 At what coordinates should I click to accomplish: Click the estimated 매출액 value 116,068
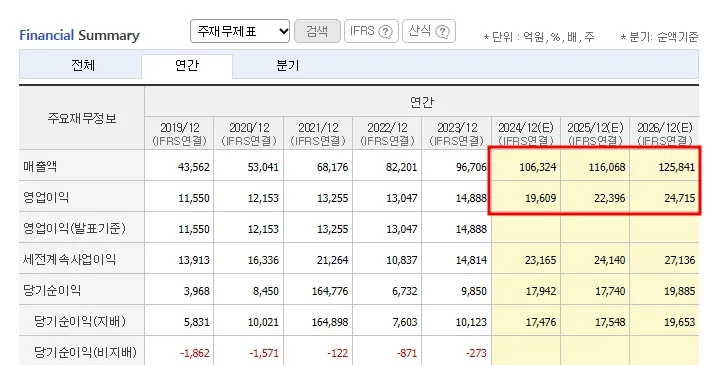click(x=607, y=168)
